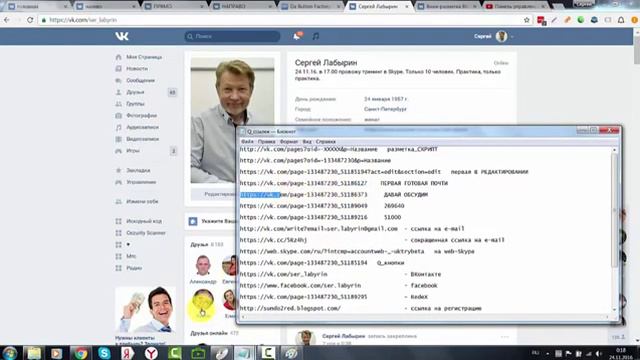Open the Правка menu in Notepad

tap(266, 142)
